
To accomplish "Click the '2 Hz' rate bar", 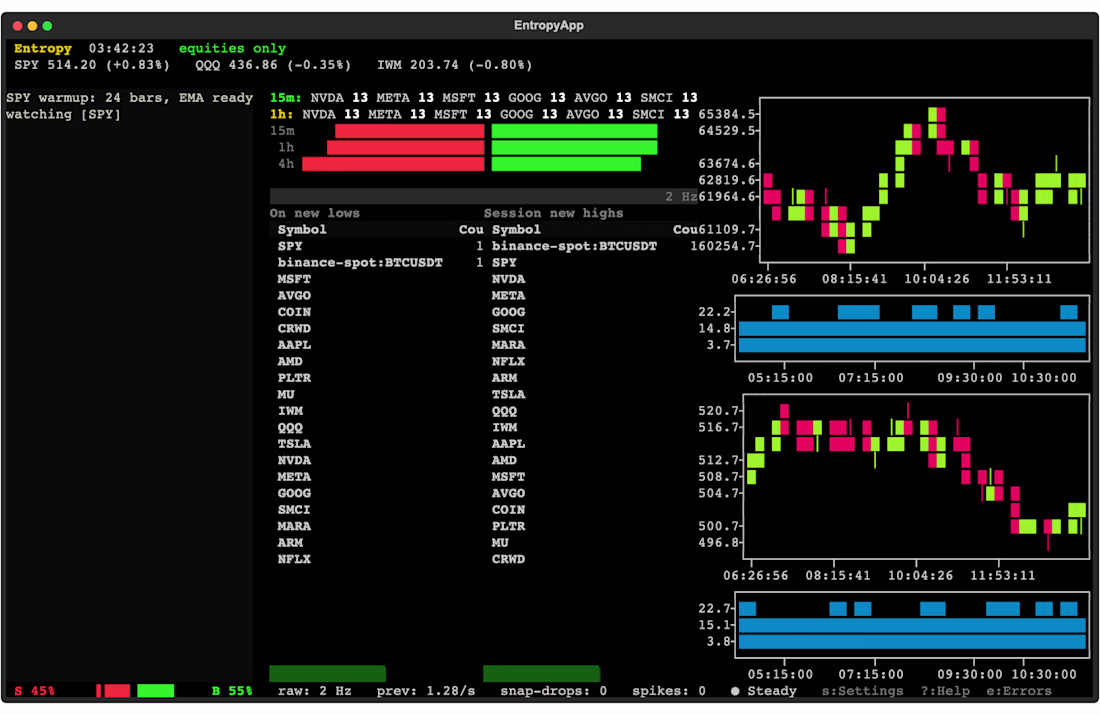I will coord(483,196).
